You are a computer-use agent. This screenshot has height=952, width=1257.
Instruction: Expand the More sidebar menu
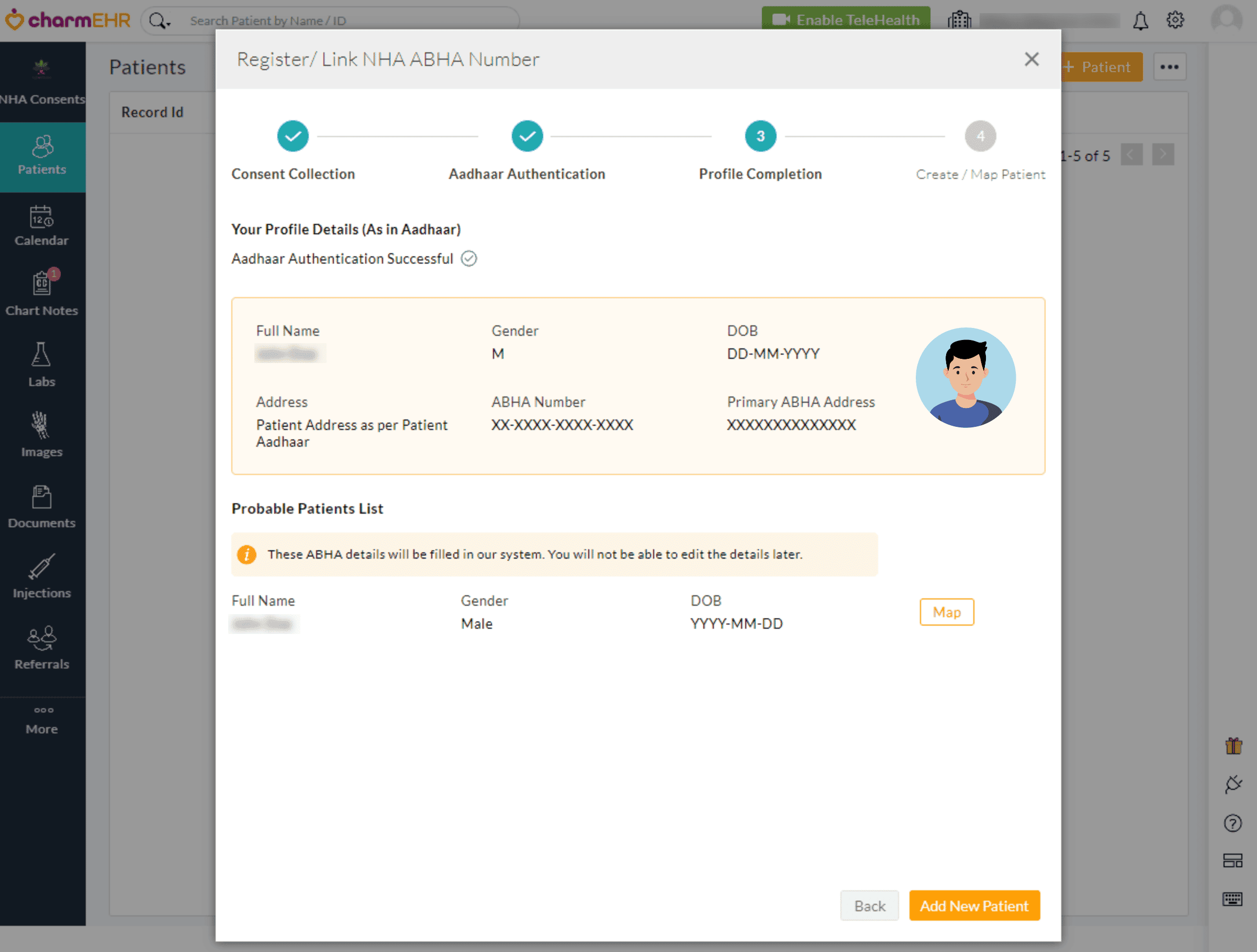tap(41, 720)
